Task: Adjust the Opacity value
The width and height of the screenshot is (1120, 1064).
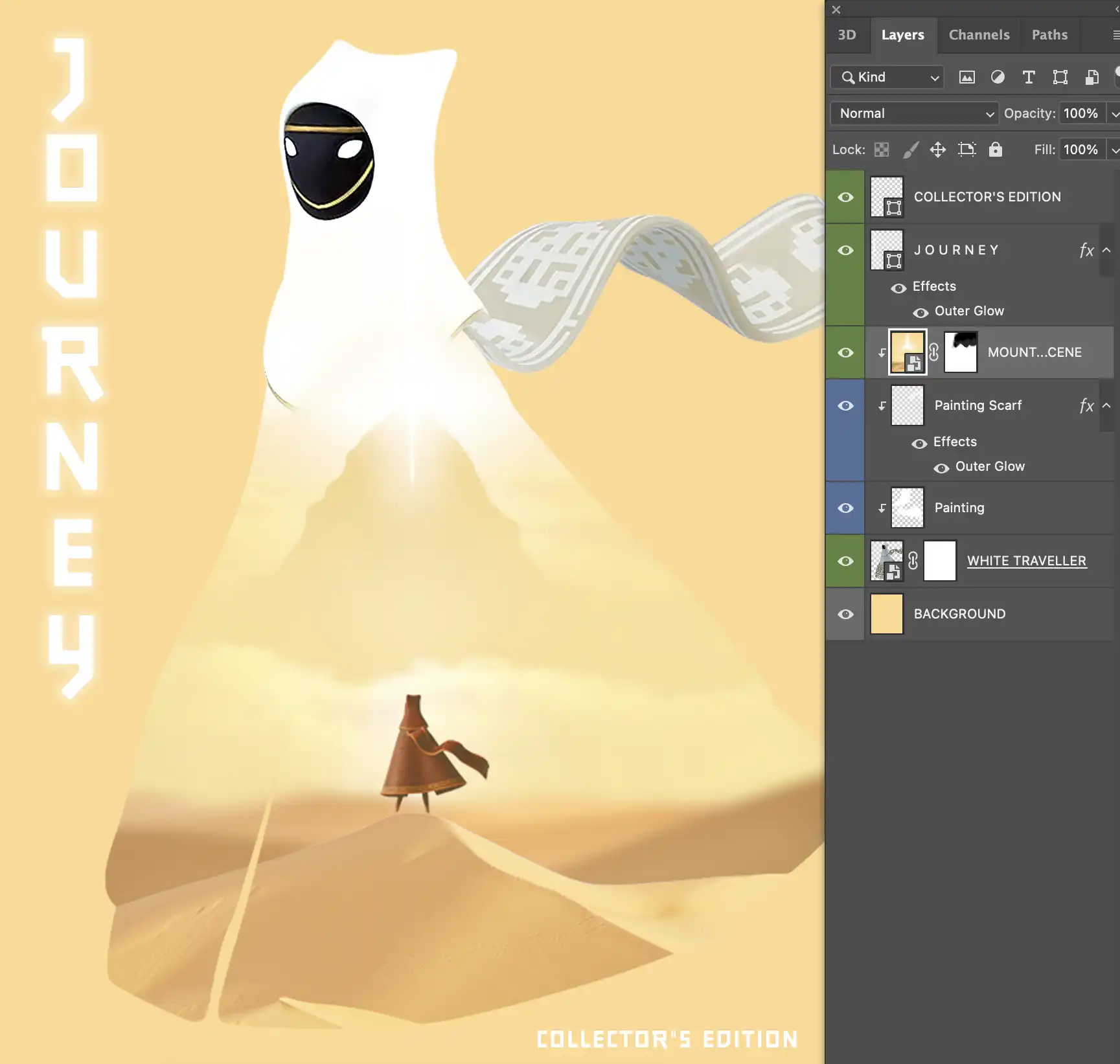Action: click(1080, 113)
